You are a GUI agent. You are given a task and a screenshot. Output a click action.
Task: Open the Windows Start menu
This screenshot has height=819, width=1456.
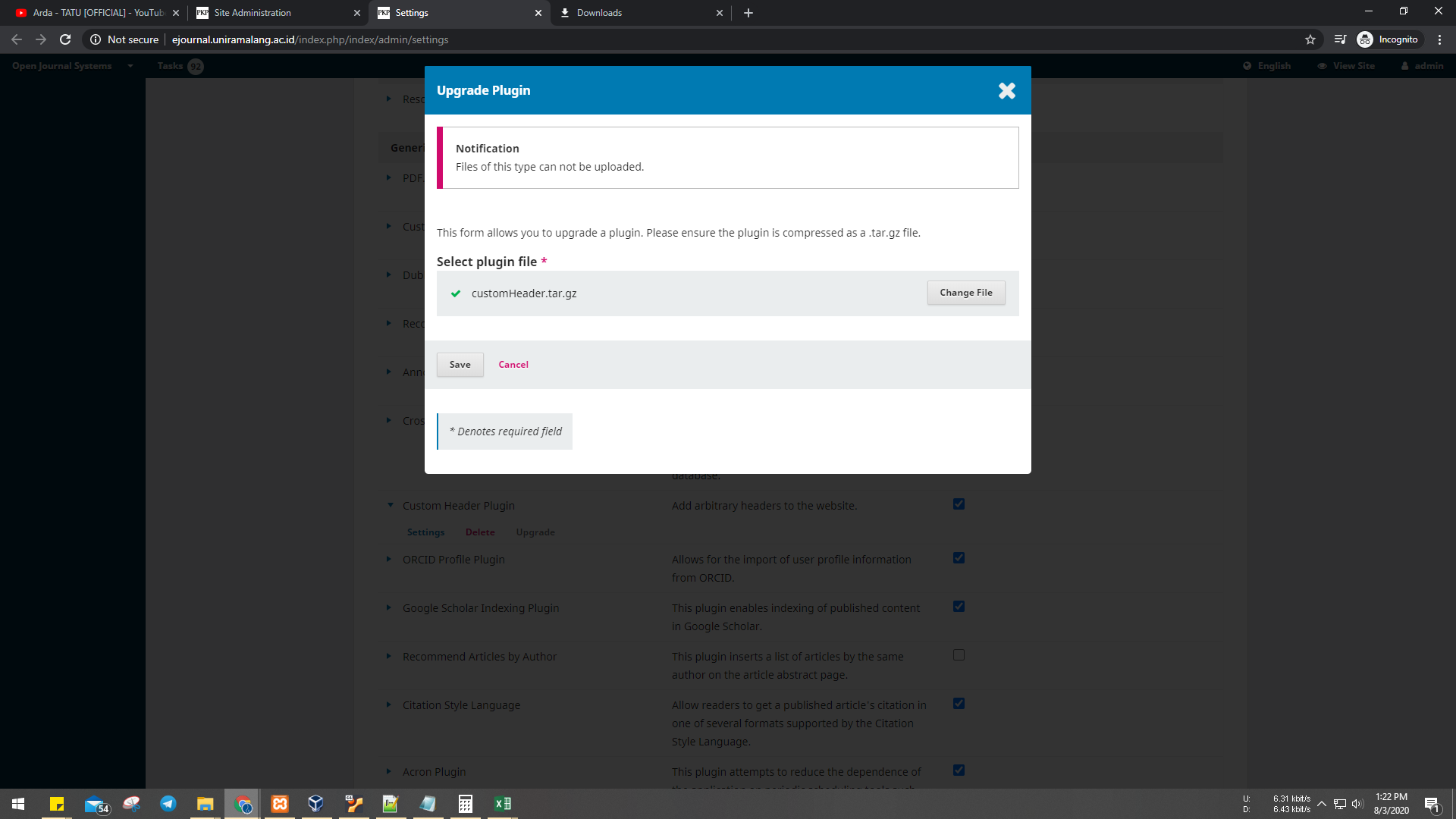coord(18,804)
